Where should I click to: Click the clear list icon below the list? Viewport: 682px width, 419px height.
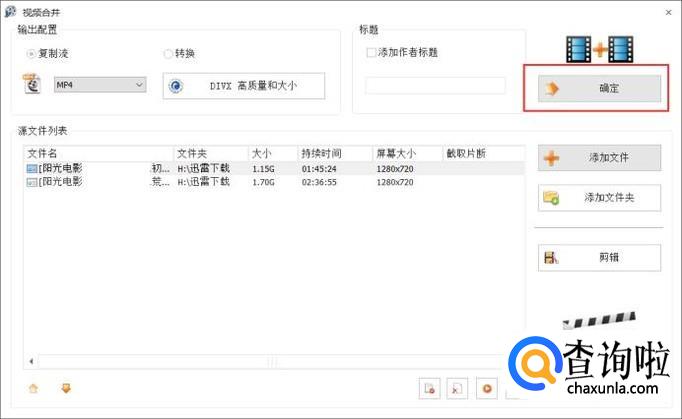tap(457, 388)
